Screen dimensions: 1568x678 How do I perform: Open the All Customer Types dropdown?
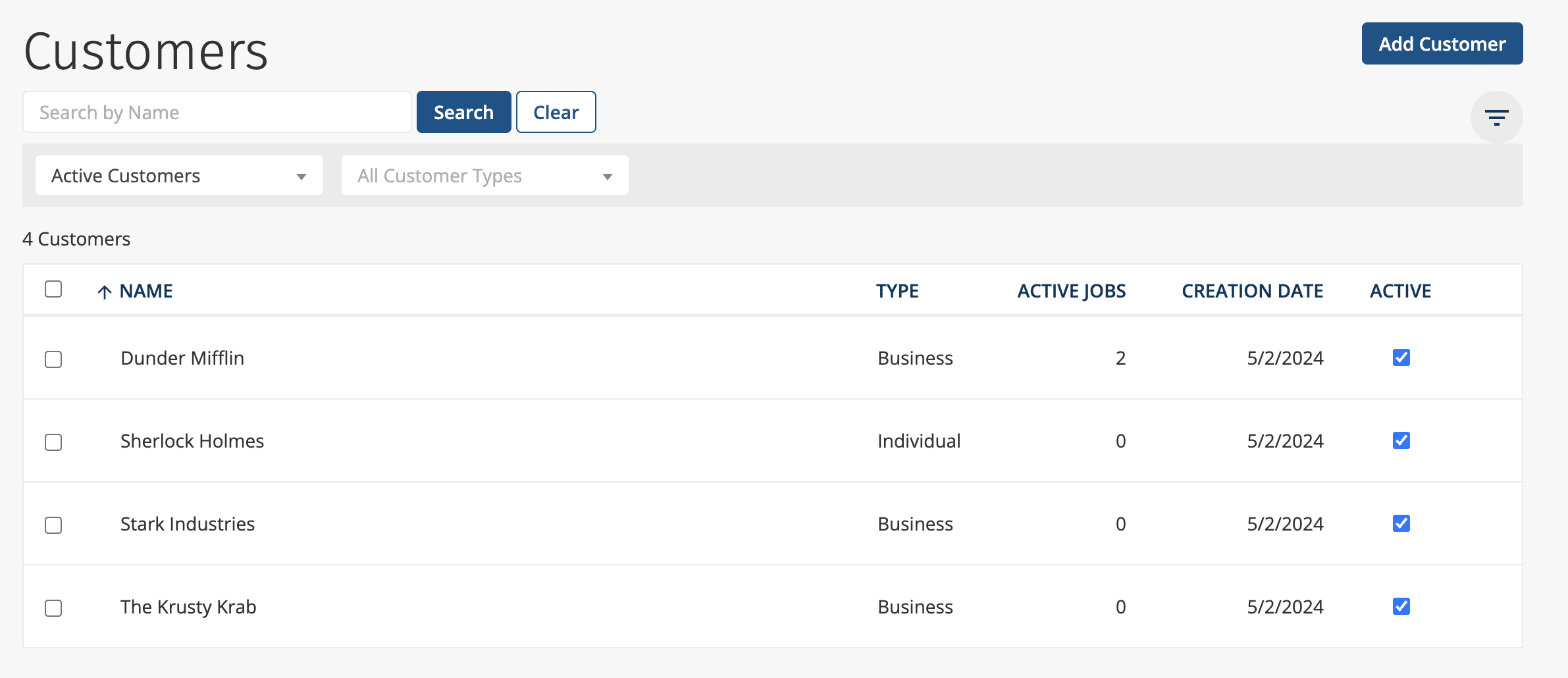(485, 175)
